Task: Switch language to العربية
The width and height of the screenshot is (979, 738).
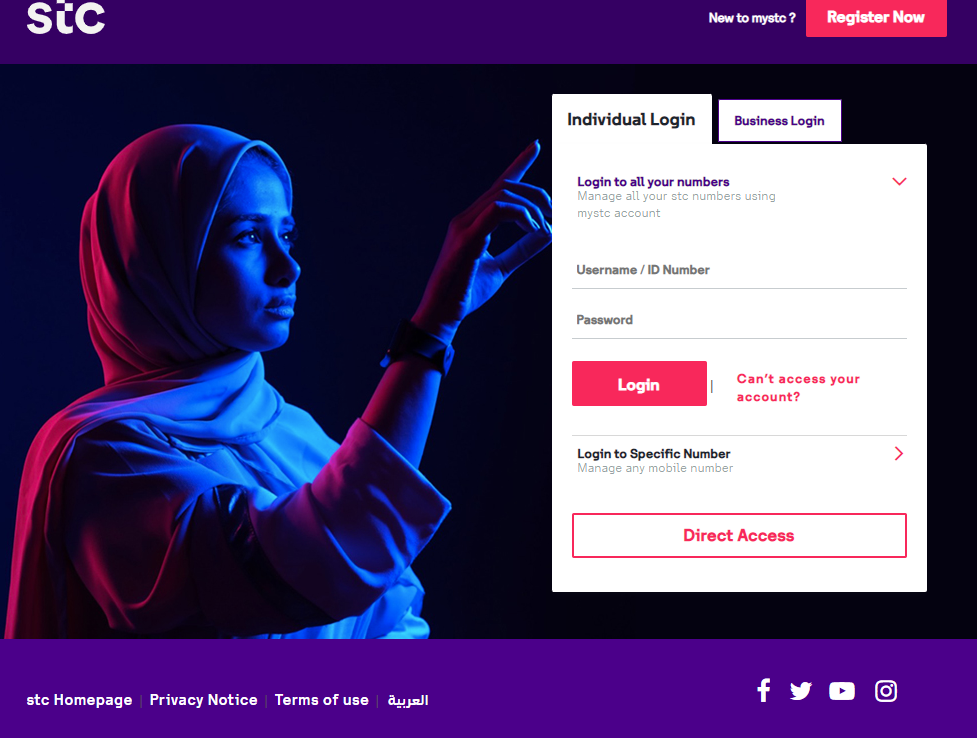Action: [408, 701]
